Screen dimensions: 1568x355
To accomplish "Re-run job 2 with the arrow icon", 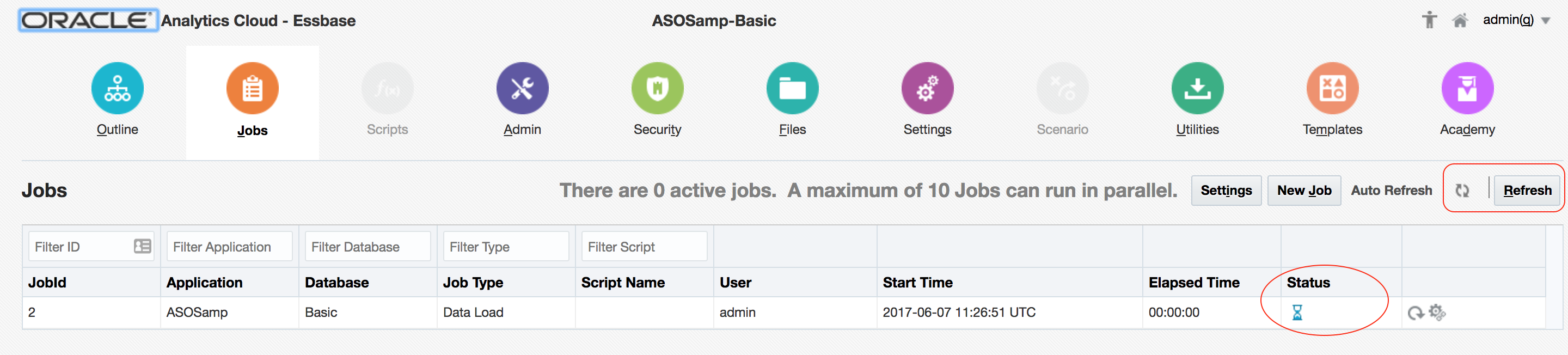I will point(1416,313).
